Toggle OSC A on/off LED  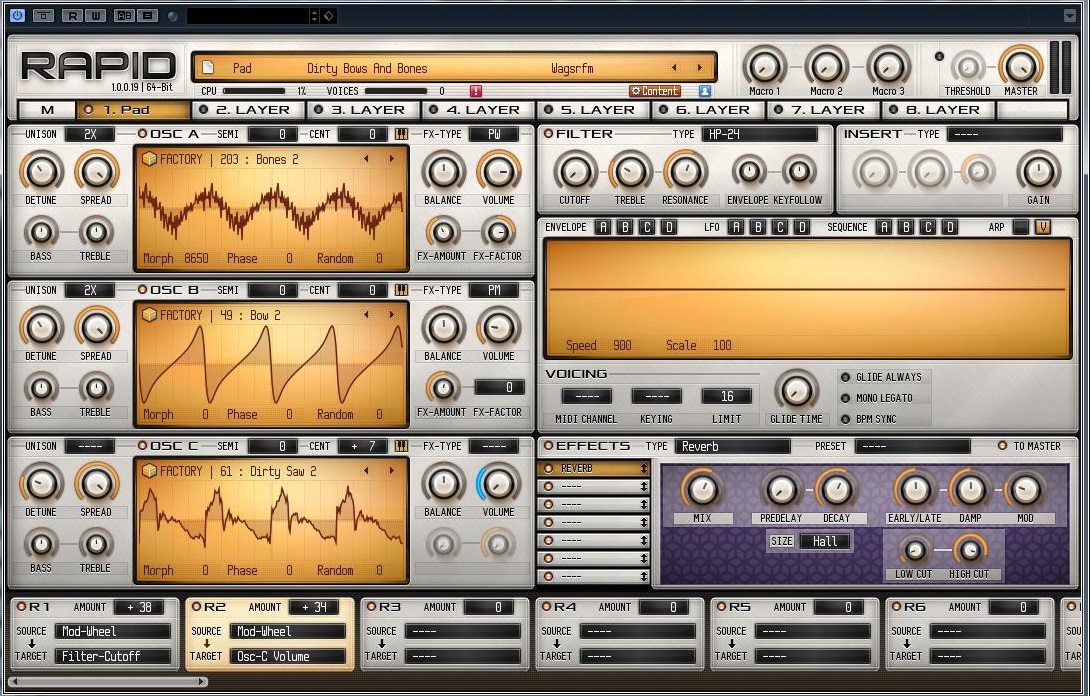143,134
